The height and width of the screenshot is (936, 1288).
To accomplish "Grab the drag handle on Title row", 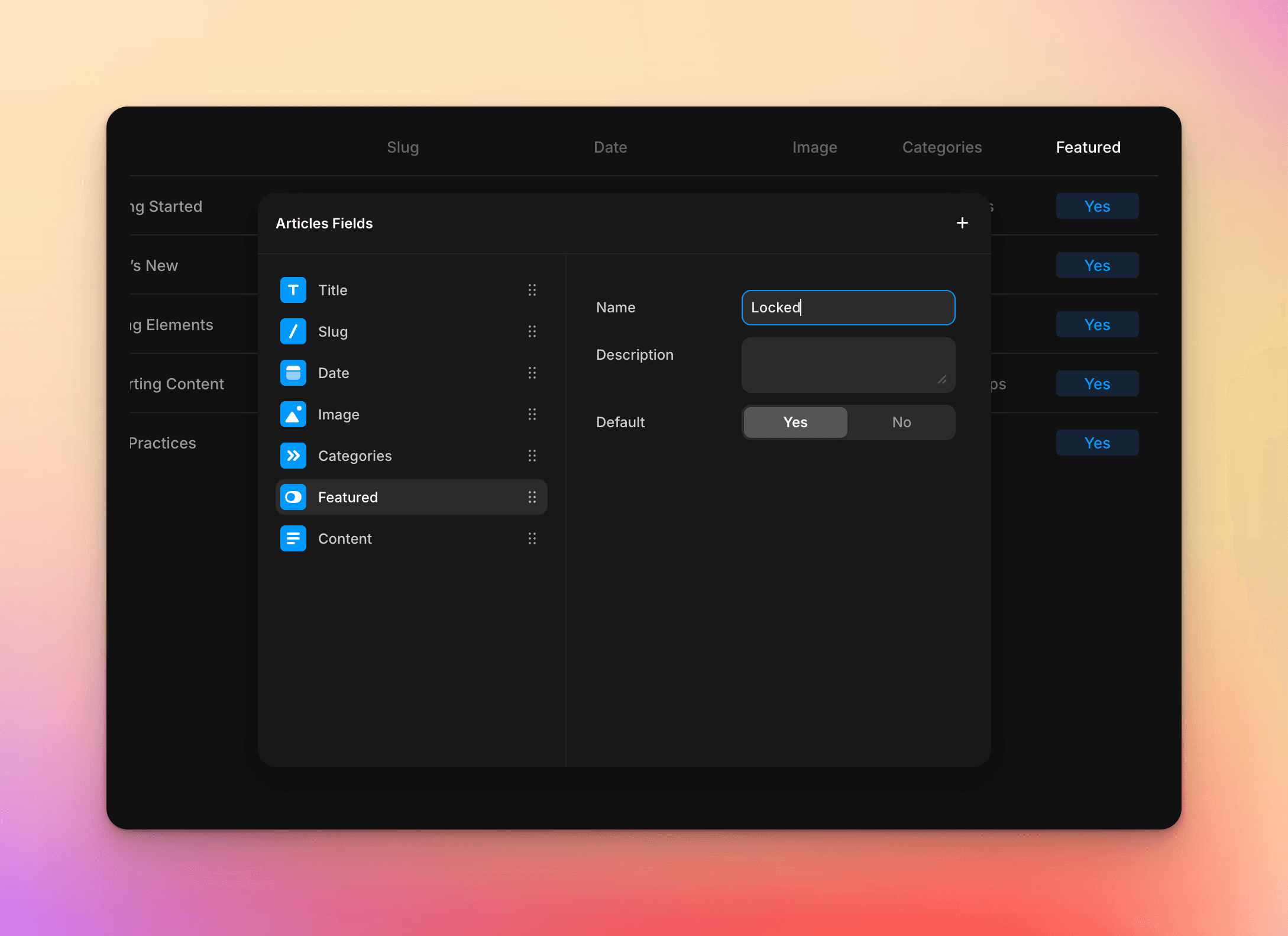I will coord(532,290).
